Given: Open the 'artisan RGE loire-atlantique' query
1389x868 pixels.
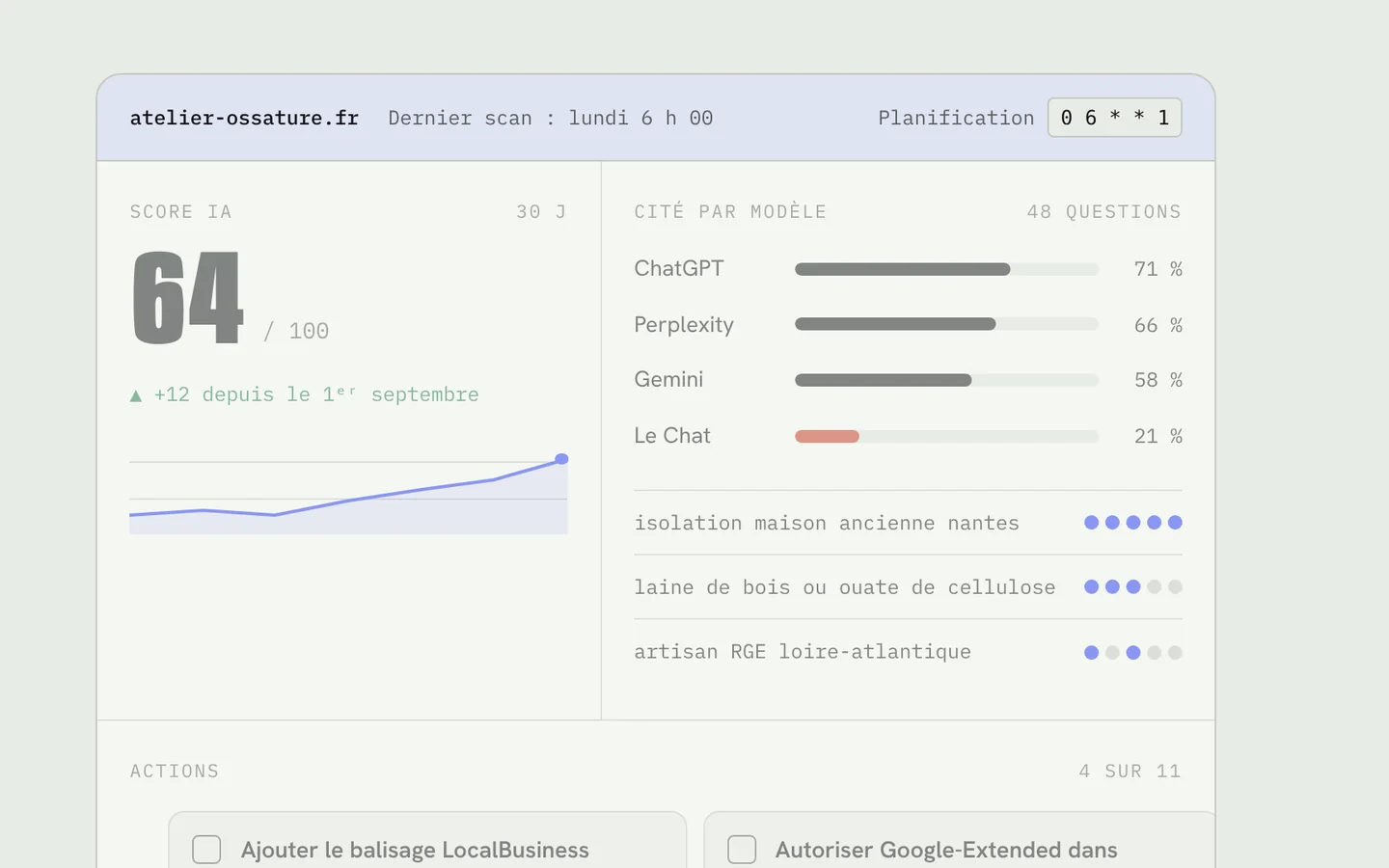Looking at the screenshot, I should pos(908,652).
